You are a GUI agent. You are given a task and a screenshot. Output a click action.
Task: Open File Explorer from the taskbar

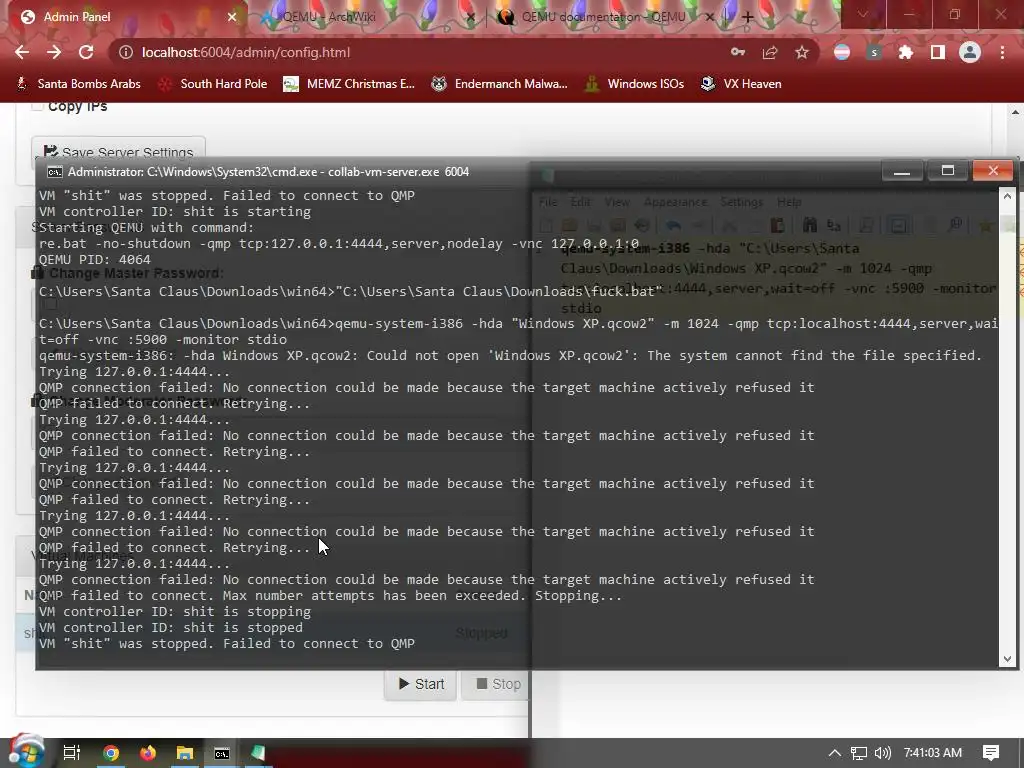coord(185,753)
